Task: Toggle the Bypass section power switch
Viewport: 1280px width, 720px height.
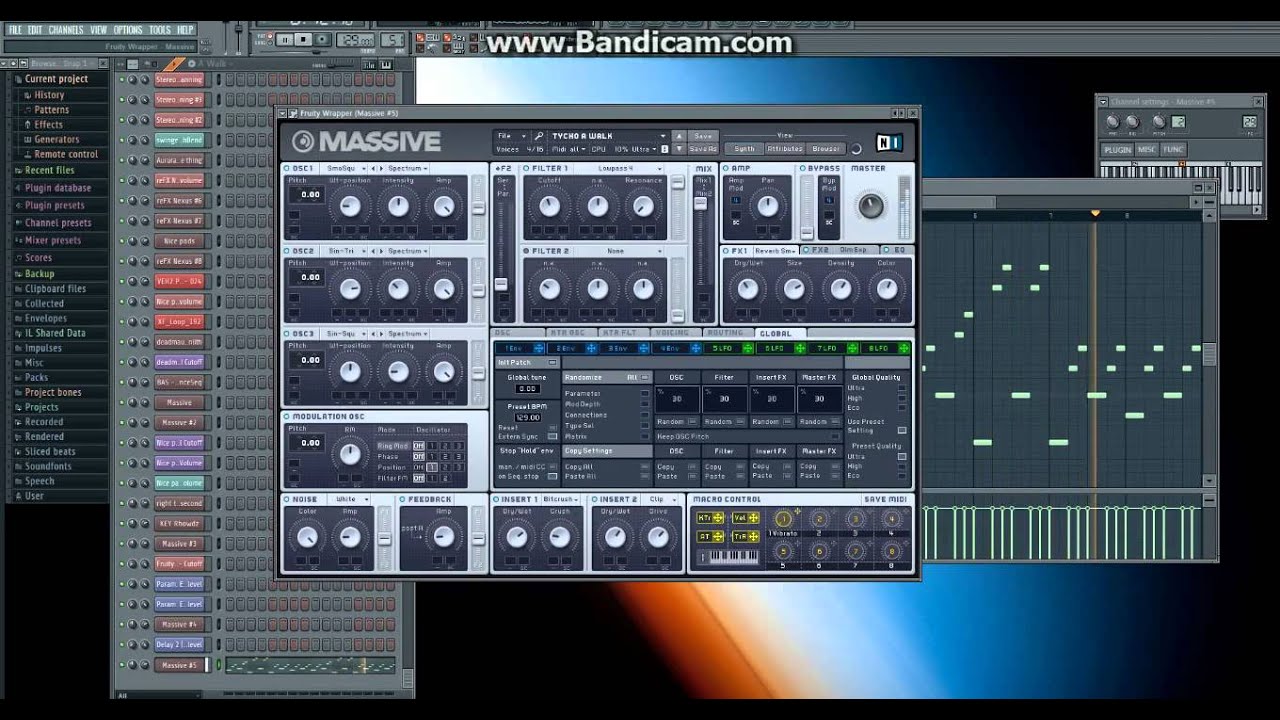Action: click(x=802, y=168)
